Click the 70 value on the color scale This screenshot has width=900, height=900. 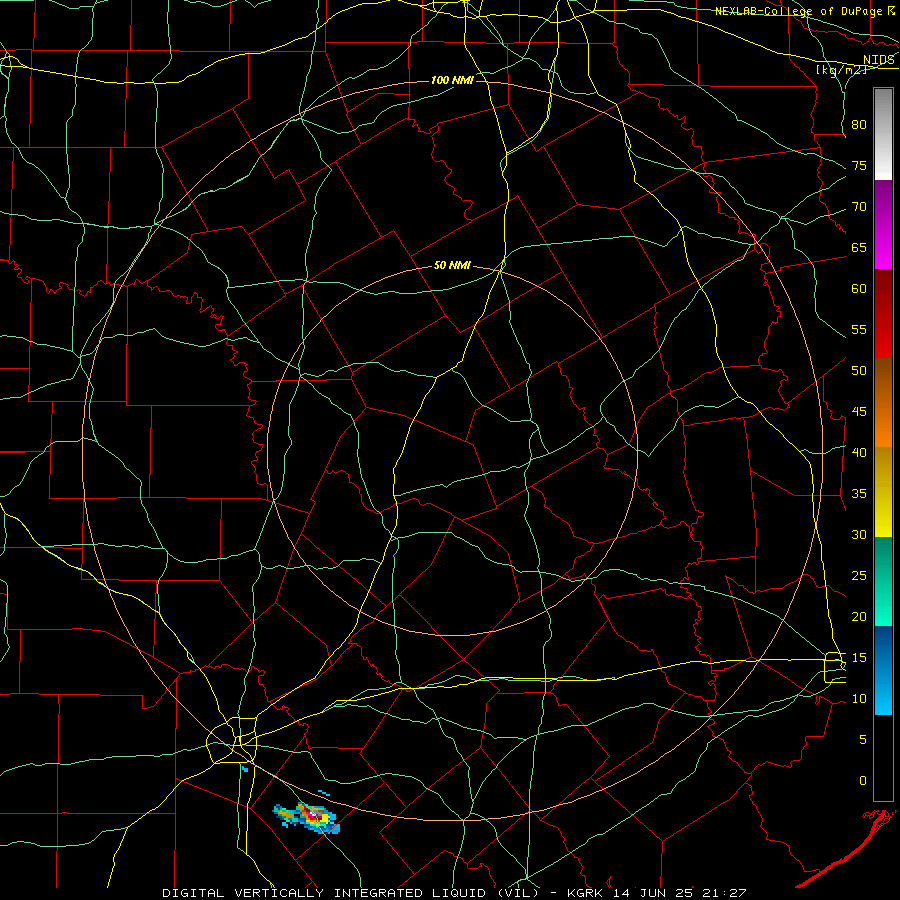[x=859, y=207]
